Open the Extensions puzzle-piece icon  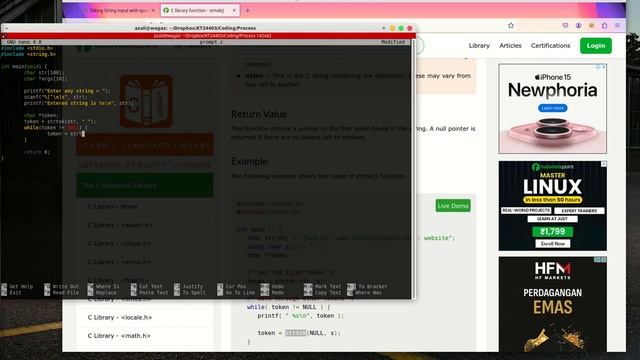604,25
